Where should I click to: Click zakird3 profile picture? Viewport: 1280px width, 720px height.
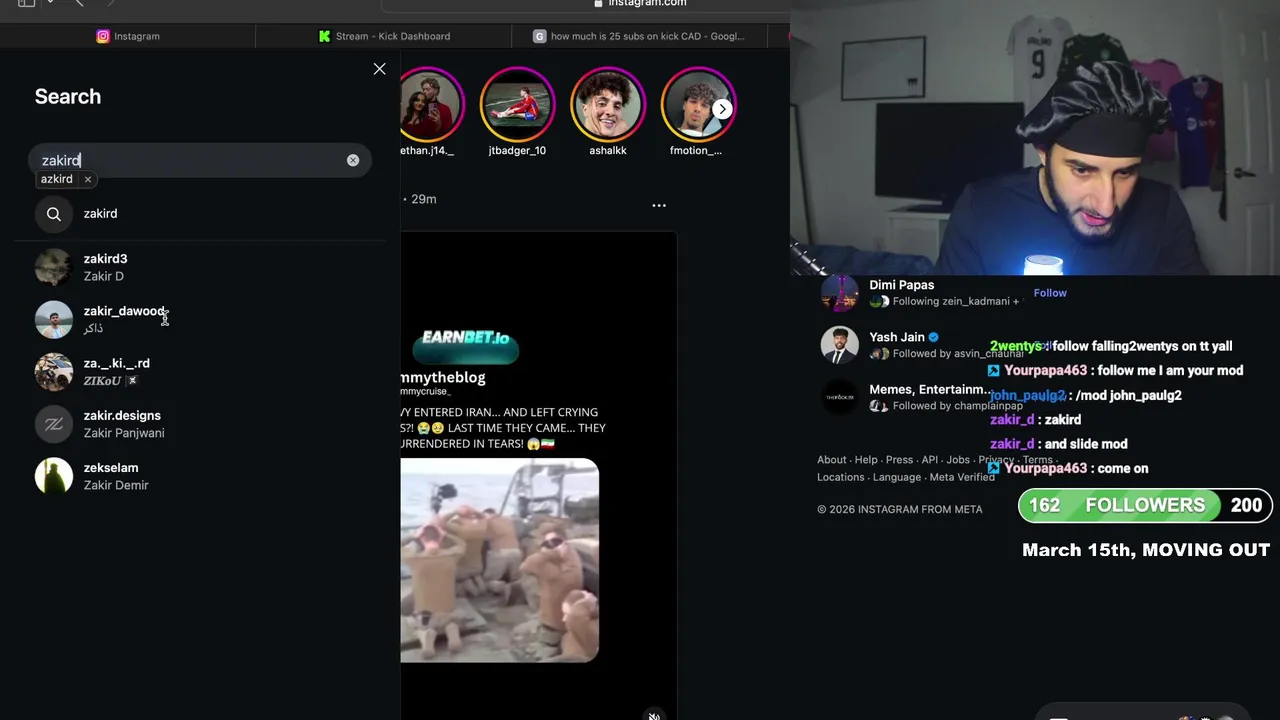pyautogui.click(x=54, y=267)
